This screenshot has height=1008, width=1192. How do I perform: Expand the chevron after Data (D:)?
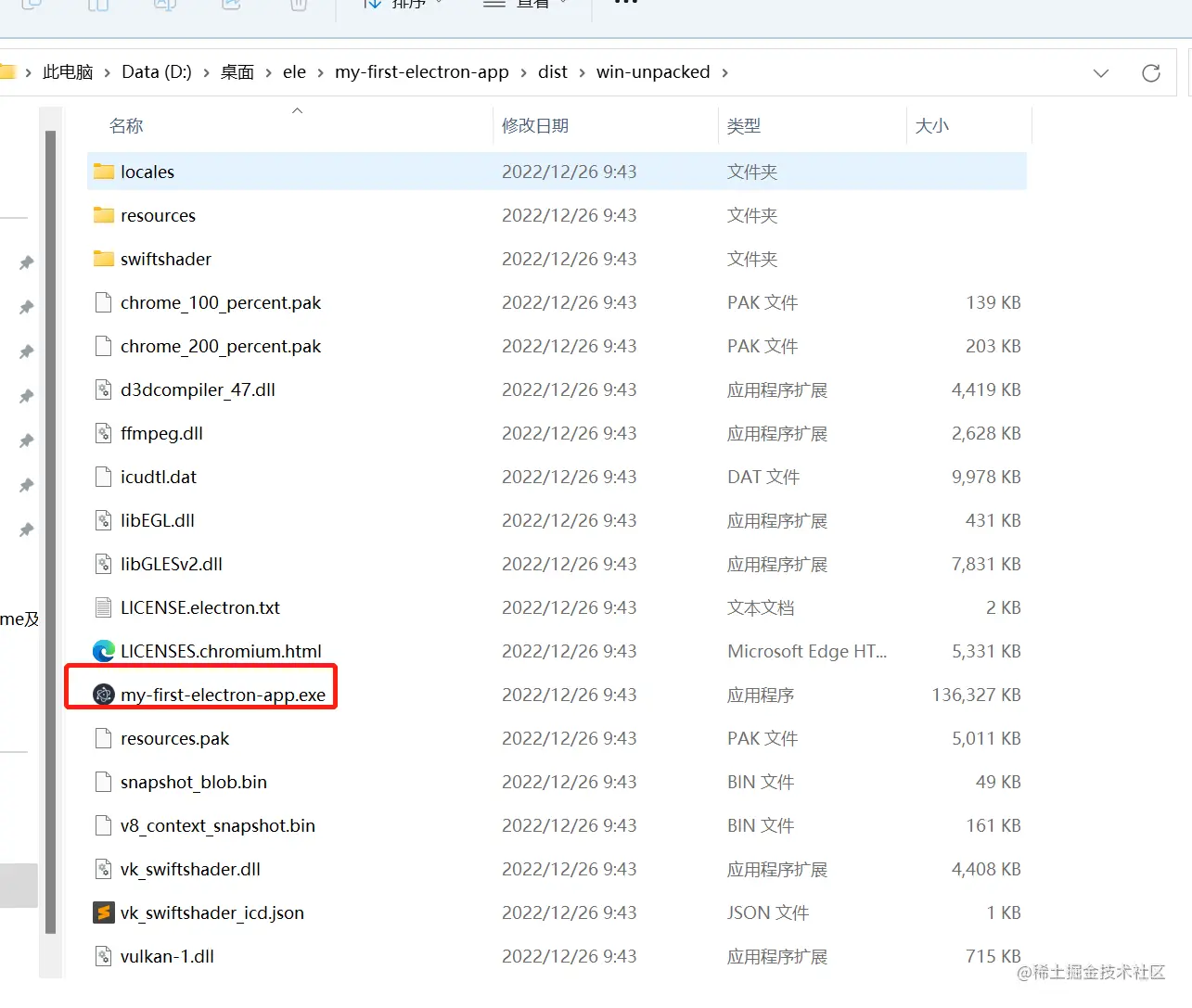pyautogui.click(x=206, y=72)
